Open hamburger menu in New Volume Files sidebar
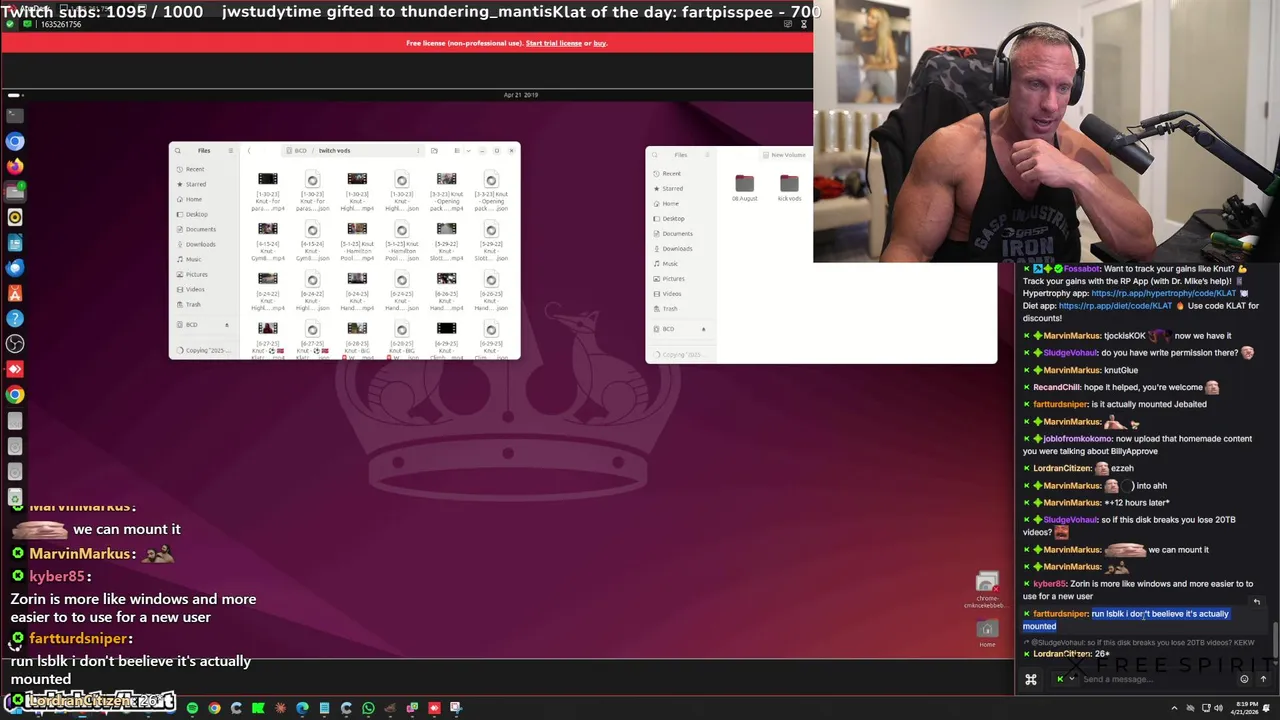Image resolution: width=1280 pixels, height=720 pixels. click(707, 155)
